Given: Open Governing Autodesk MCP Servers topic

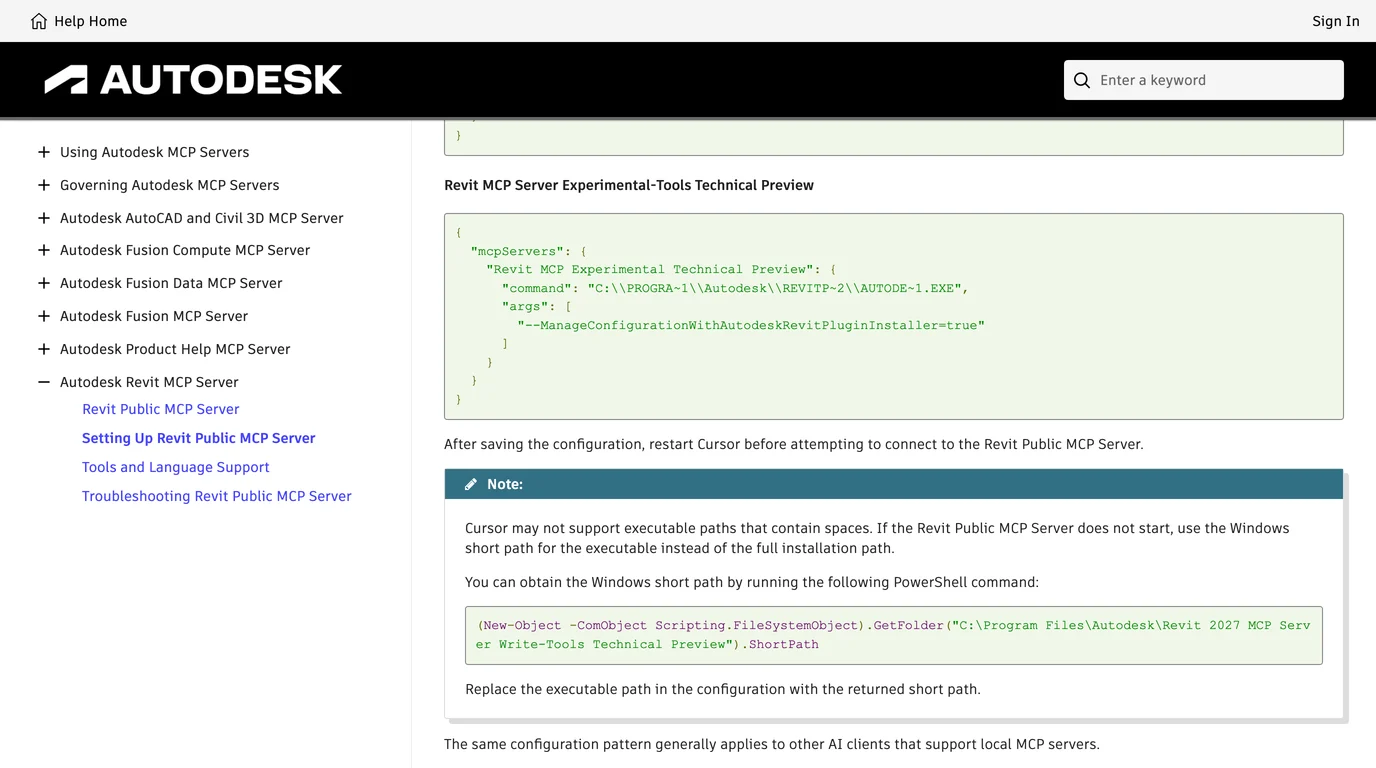Looking at the screenshot, I should pyautogui.click(x=170, y=185).
